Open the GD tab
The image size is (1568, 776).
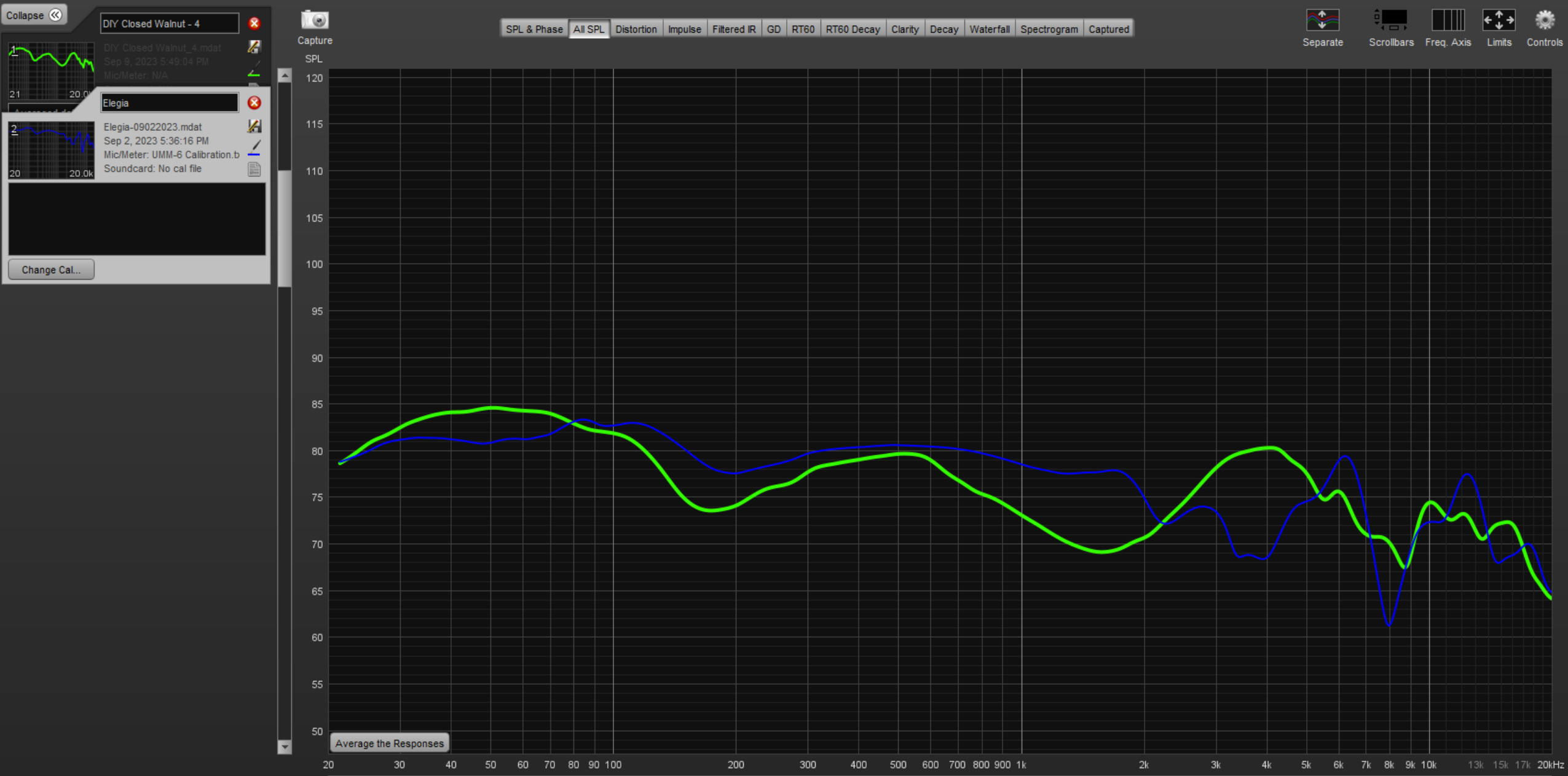[x=774, y=29]
